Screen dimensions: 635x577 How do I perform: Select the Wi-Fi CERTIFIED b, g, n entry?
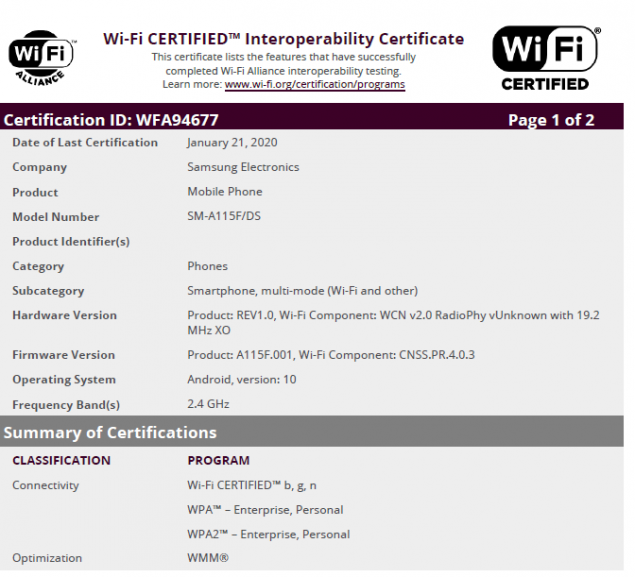click(x=252, y=486)
